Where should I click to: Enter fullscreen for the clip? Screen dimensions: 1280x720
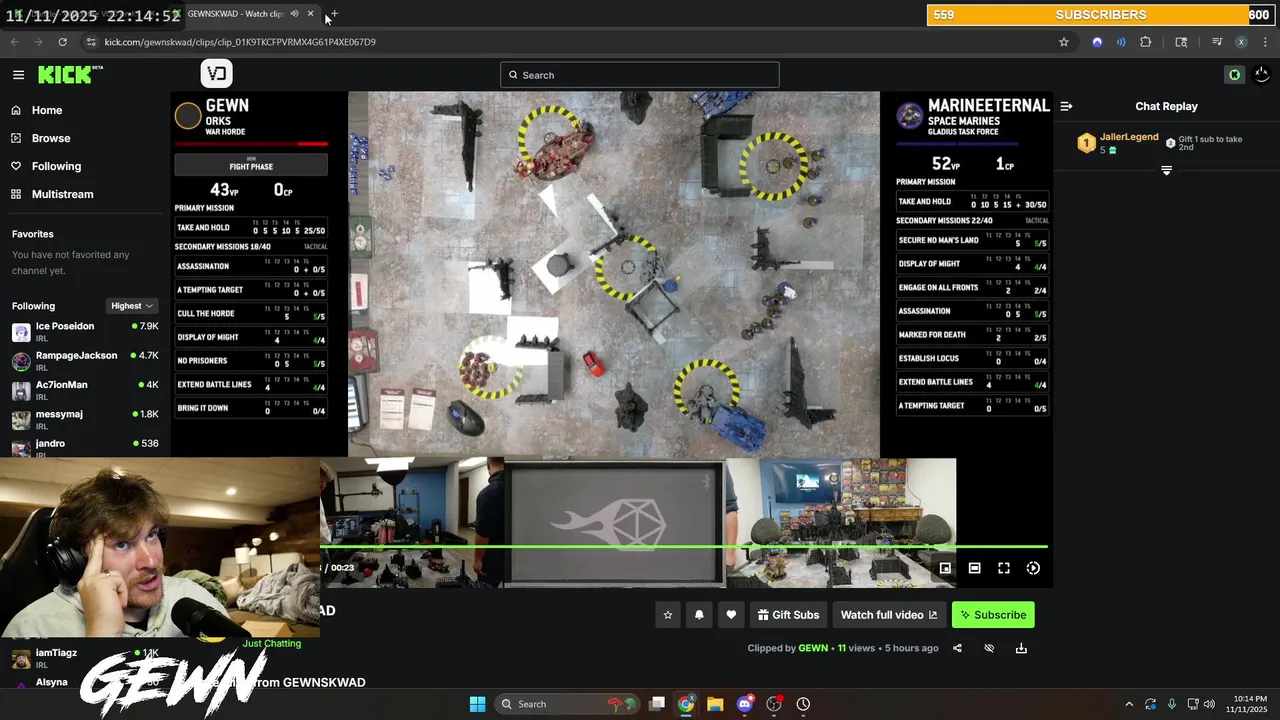tap(1004, 568)
